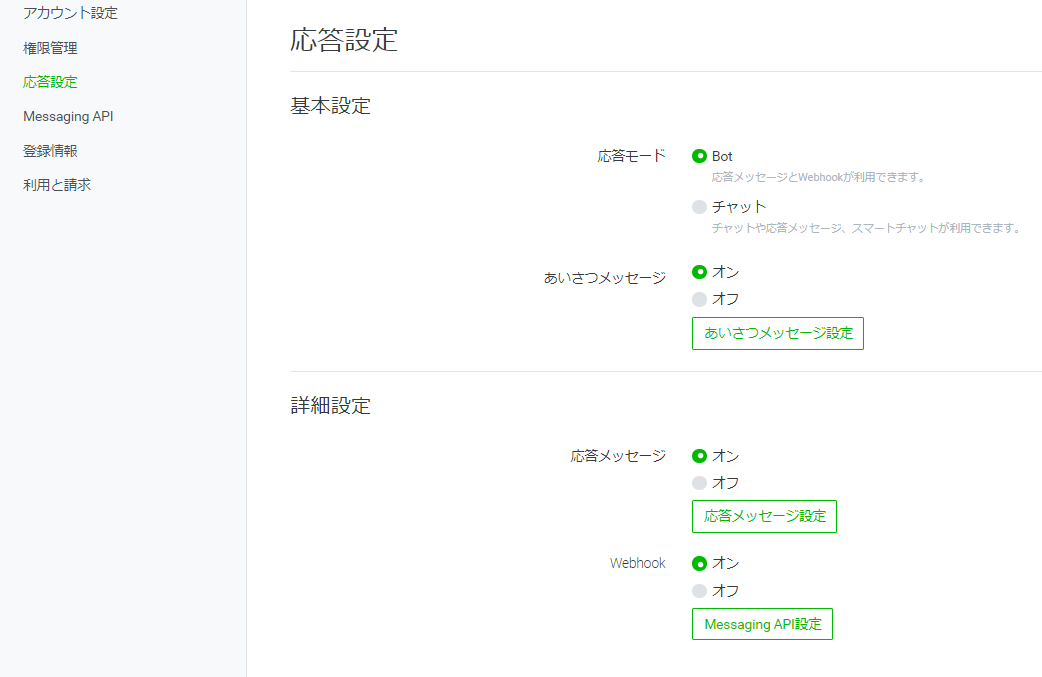
Task: Select the チャット response mode radio button
Action: [x=699, y=207]
